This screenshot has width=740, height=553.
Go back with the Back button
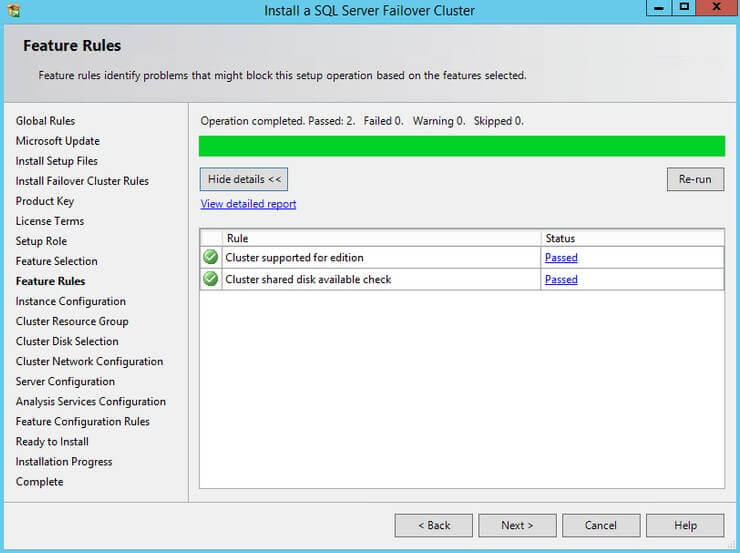434,525
